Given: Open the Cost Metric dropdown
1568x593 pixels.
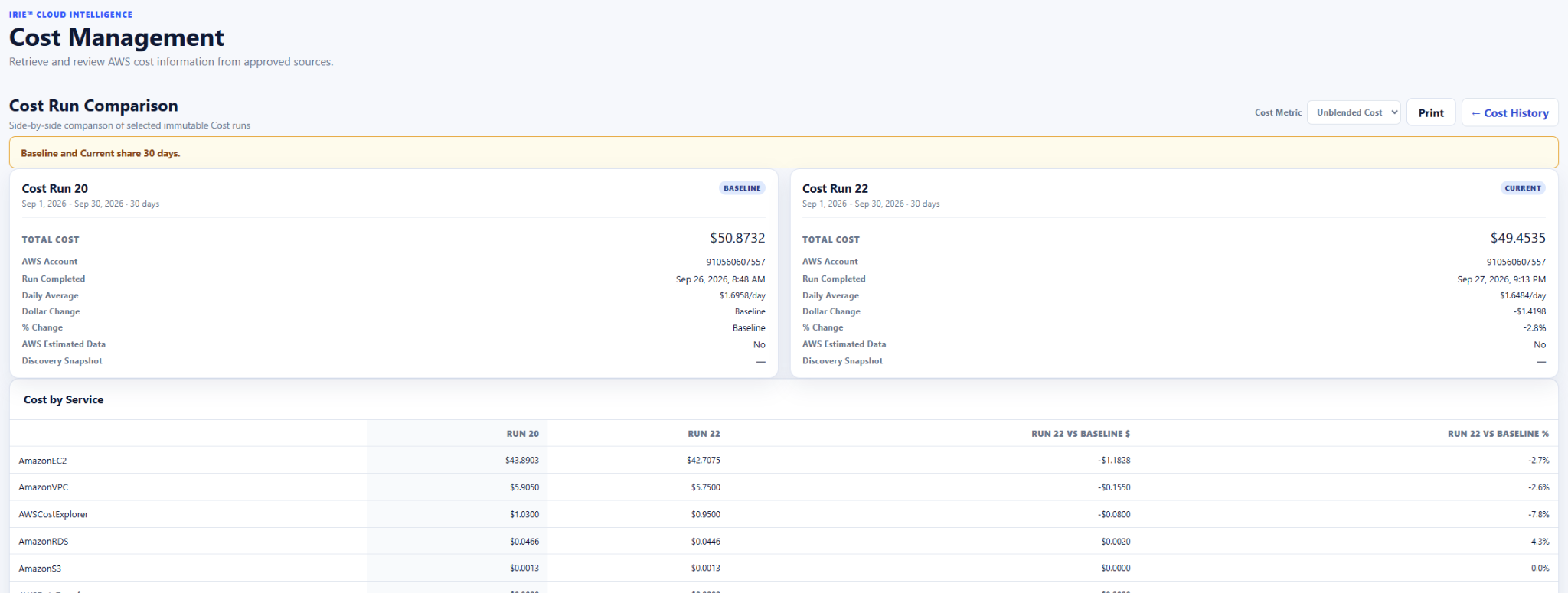Looking at the screenshot, I should point(1354,112).
